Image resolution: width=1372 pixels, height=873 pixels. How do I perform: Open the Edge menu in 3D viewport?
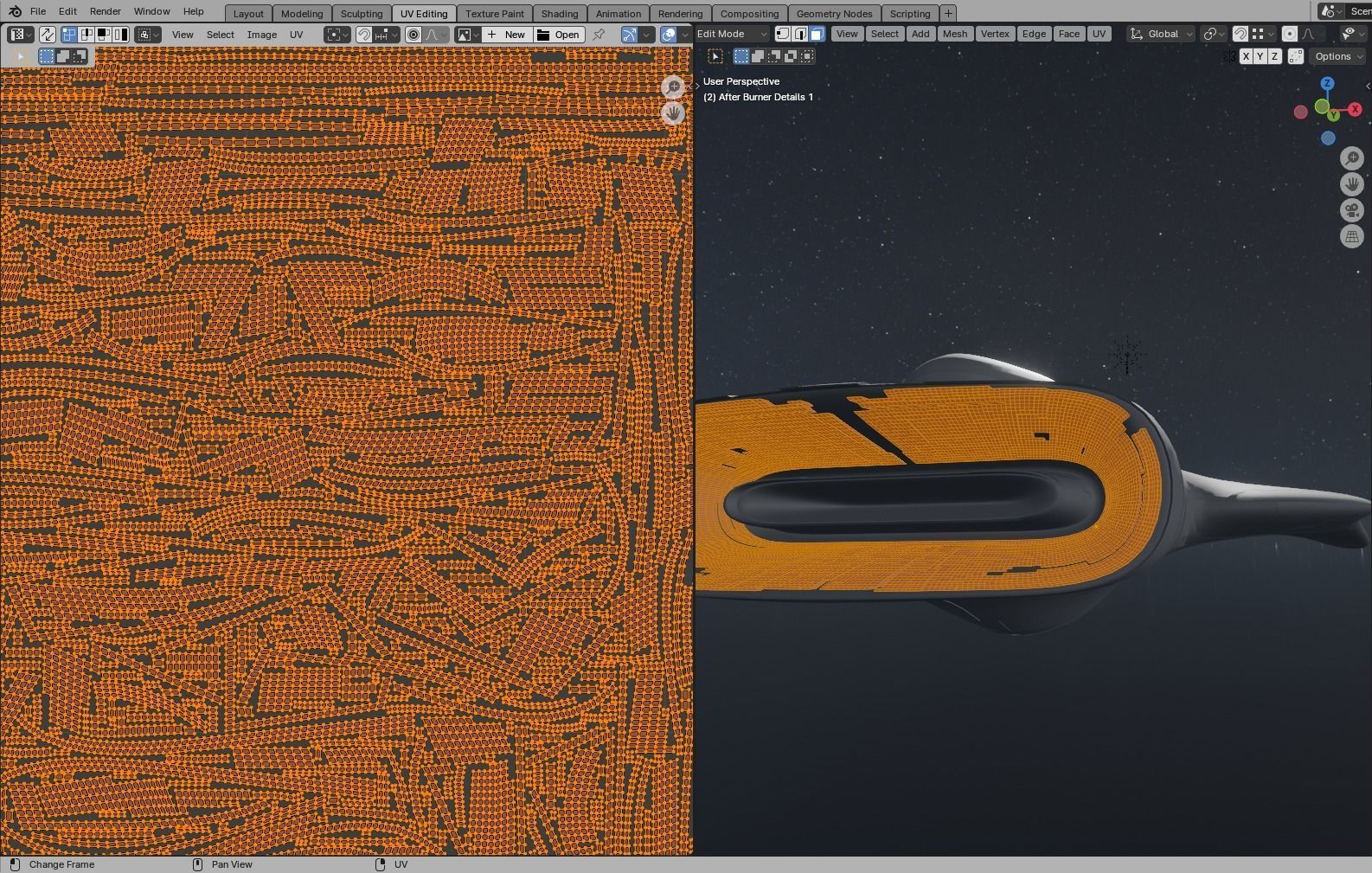(1034, 34)
